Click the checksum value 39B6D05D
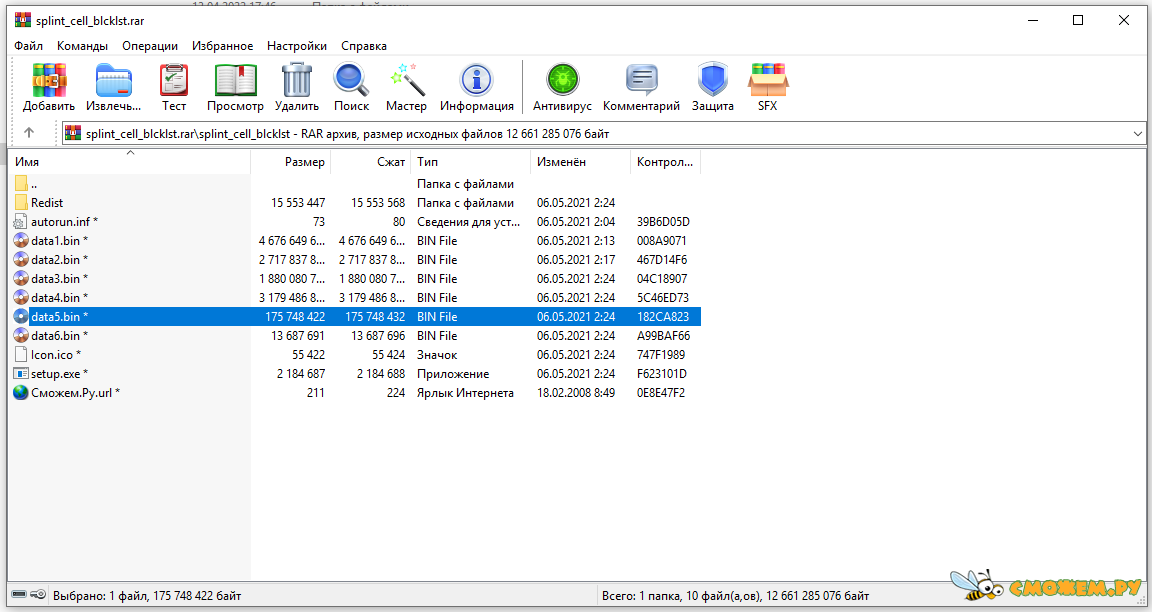 [x=663, y=222]
